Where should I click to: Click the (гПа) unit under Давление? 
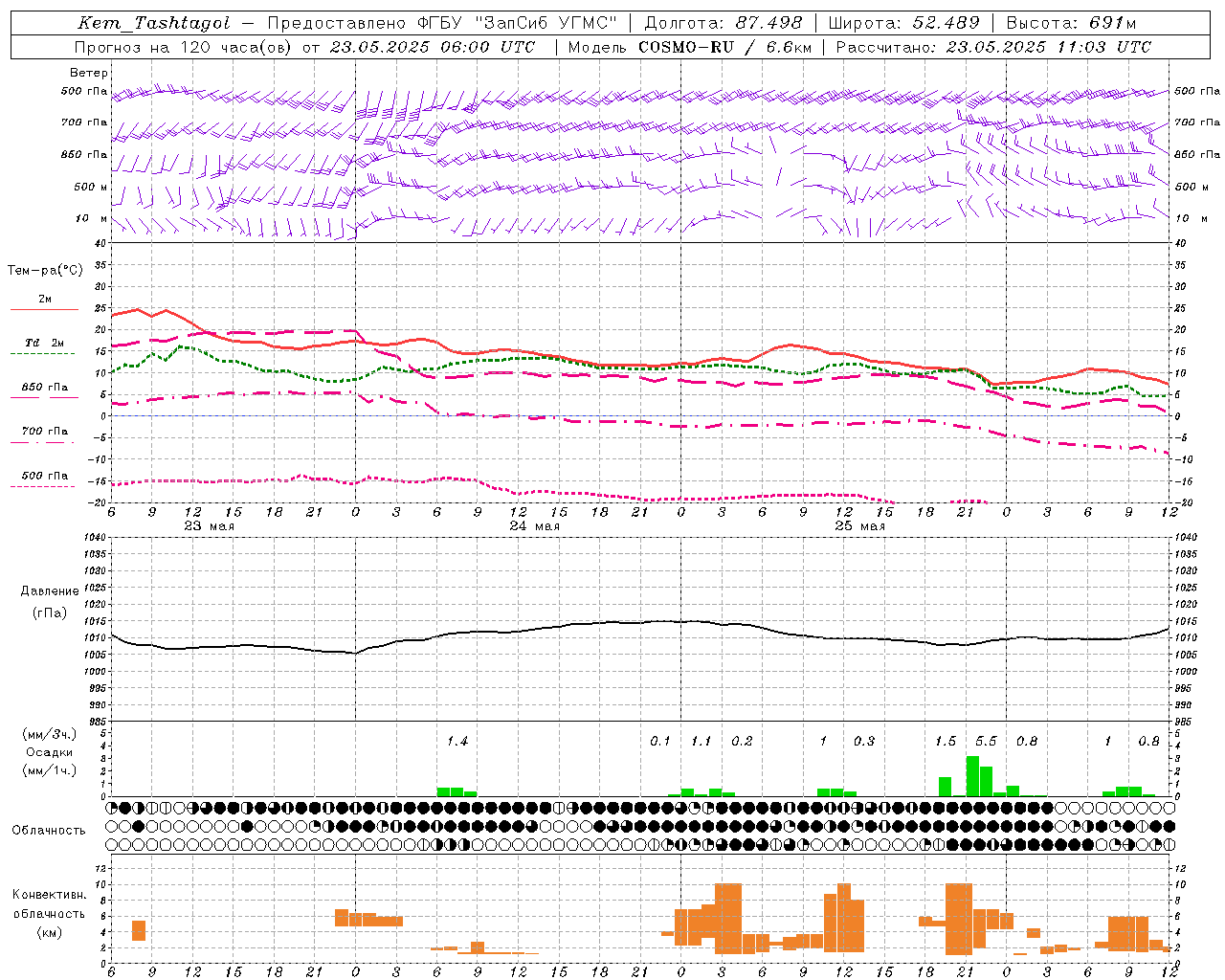50,613
